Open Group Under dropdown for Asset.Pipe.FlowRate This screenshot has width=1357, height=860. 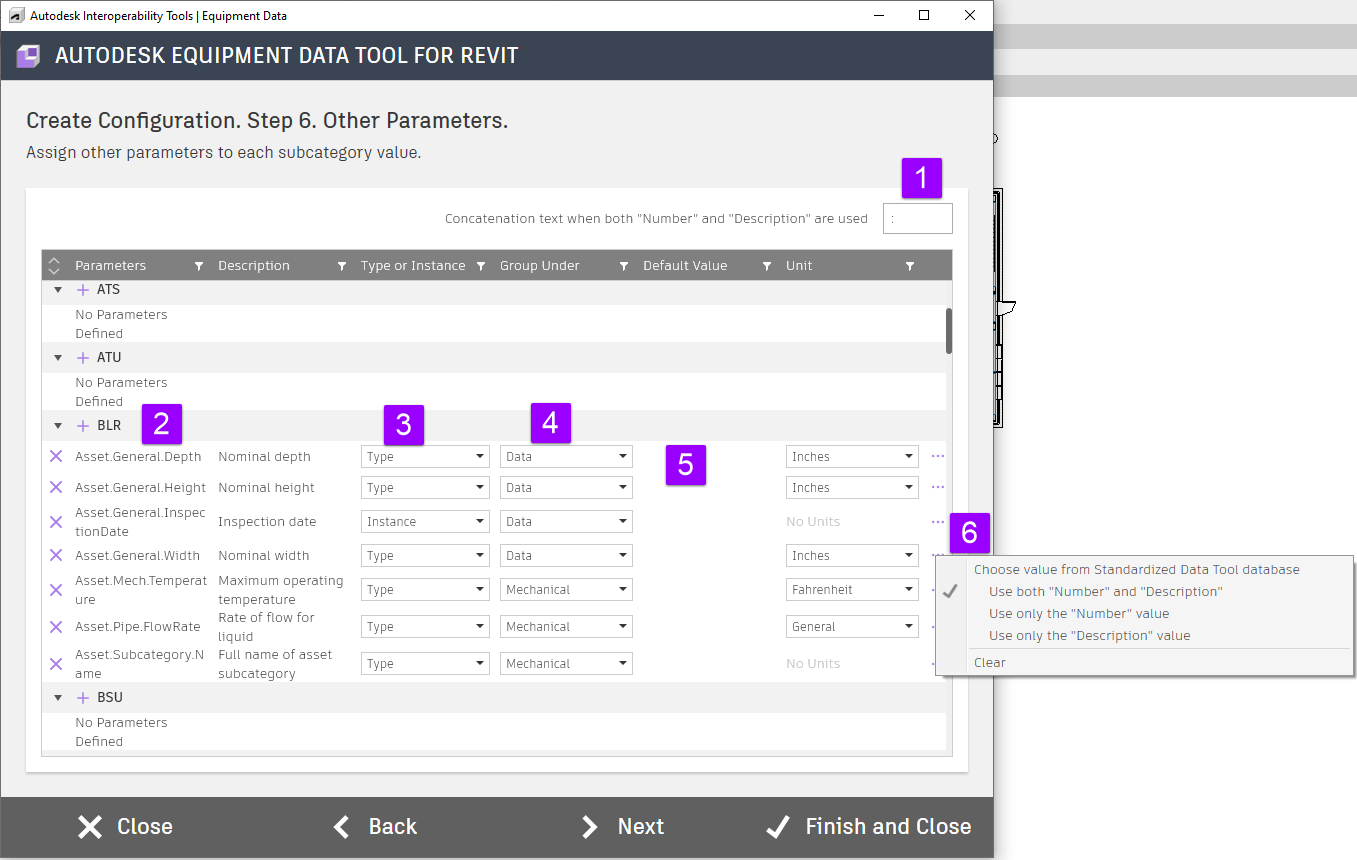566,627
